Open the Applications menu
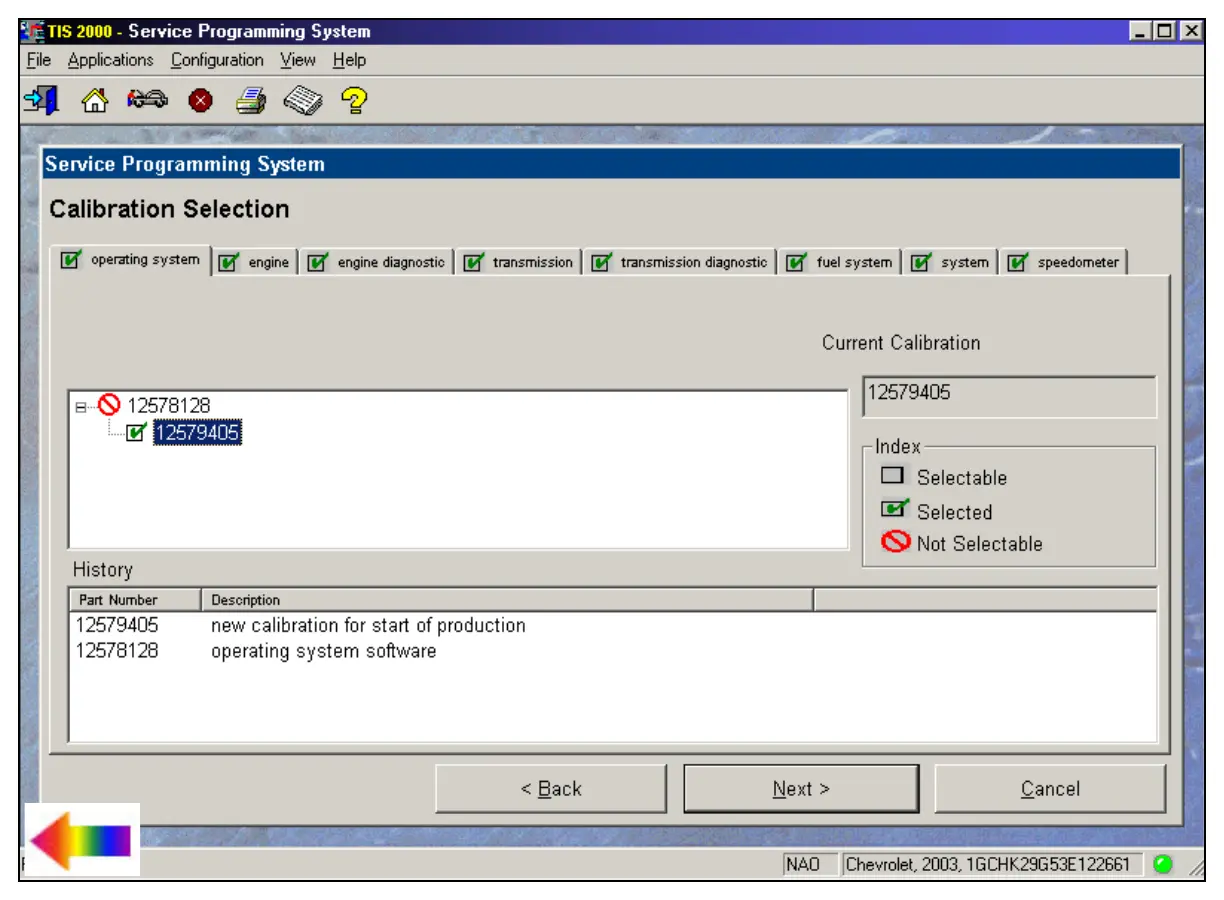The image size is (1224, 900). pyautogui.click(x=110, y=60)
